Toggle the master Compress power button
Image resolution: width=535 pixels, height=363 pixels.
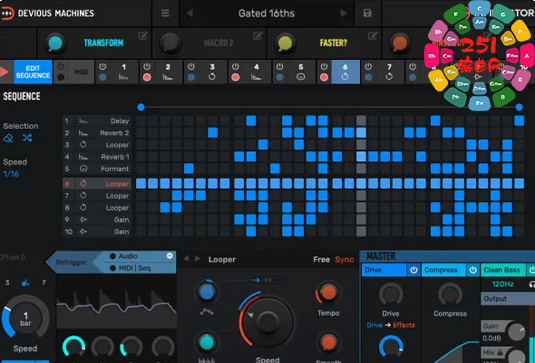click(x=473, y=270)
